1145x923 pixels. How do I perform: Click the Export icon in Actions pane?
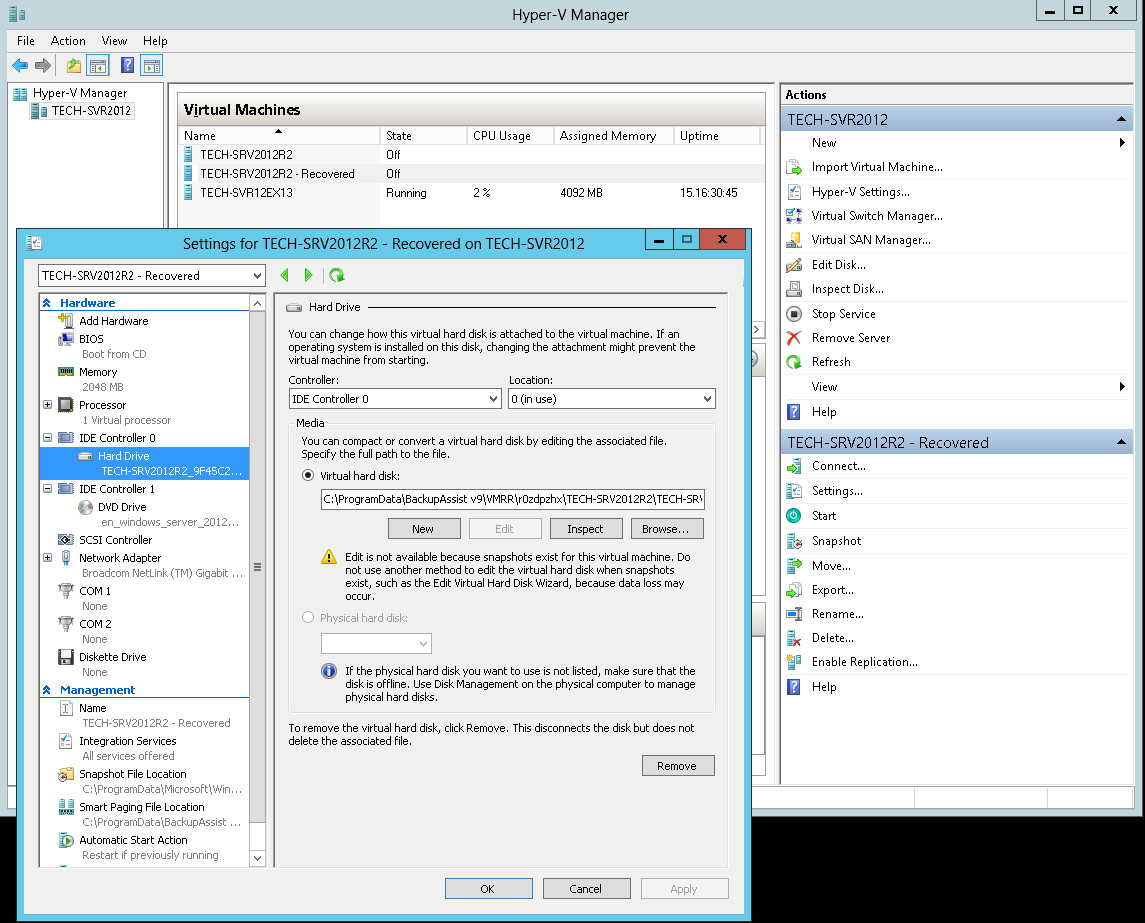794,590
